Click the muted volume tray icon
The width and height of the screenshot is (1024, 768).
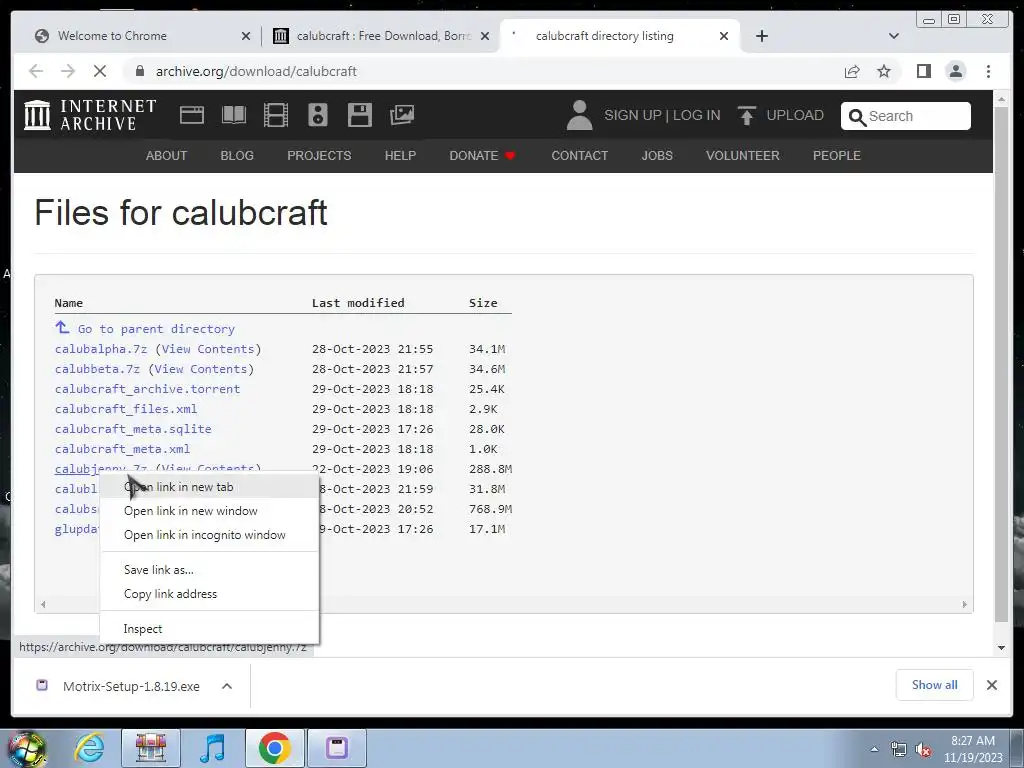point(923,749)
